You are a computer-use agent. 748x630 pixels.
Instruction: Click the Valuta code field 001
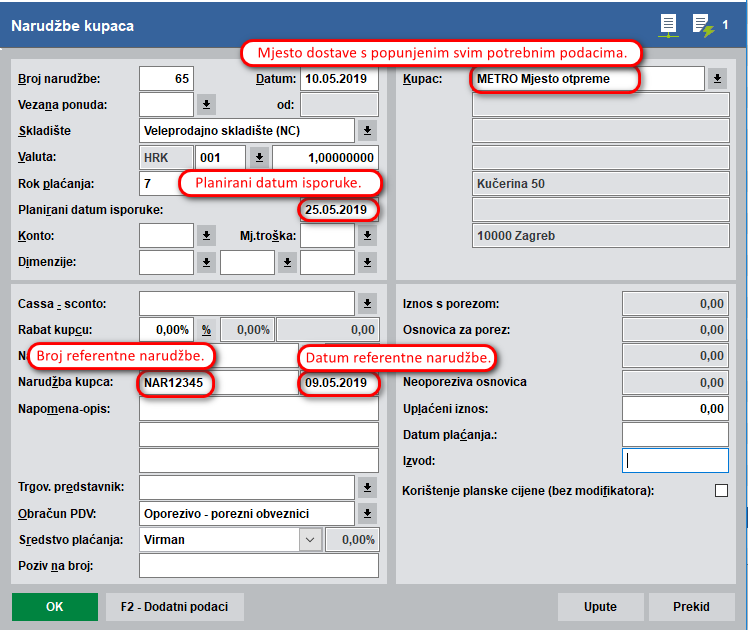pos(220,157)
